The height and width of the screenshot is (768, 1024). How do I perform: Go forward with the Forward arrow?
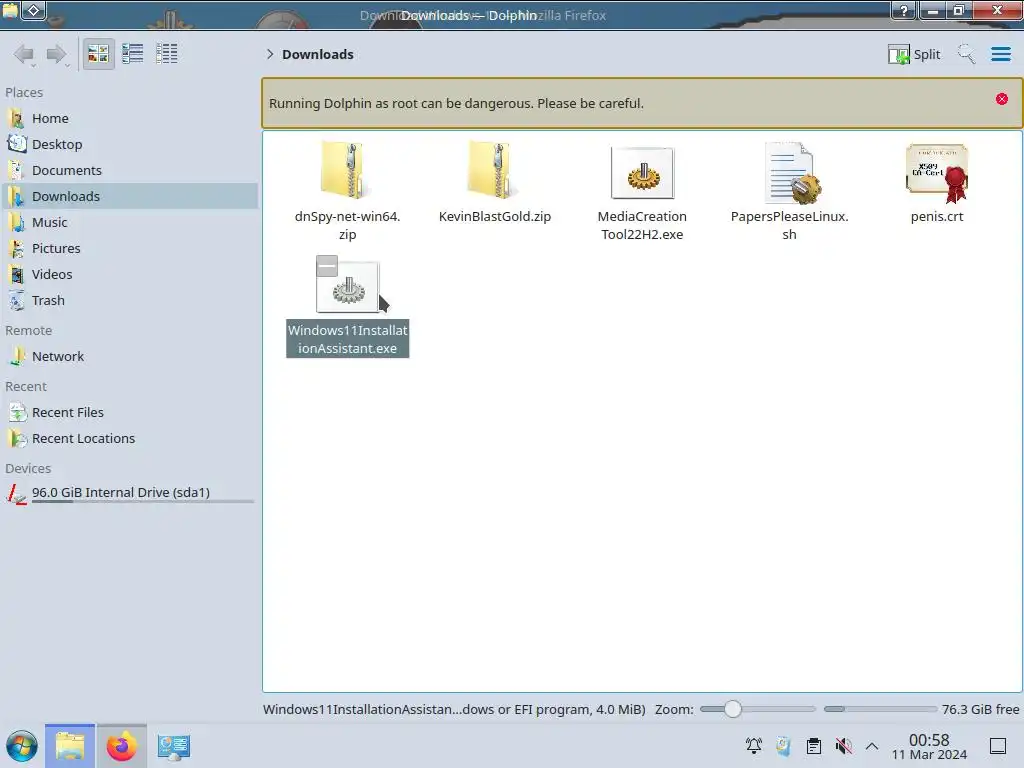[57, 54]
